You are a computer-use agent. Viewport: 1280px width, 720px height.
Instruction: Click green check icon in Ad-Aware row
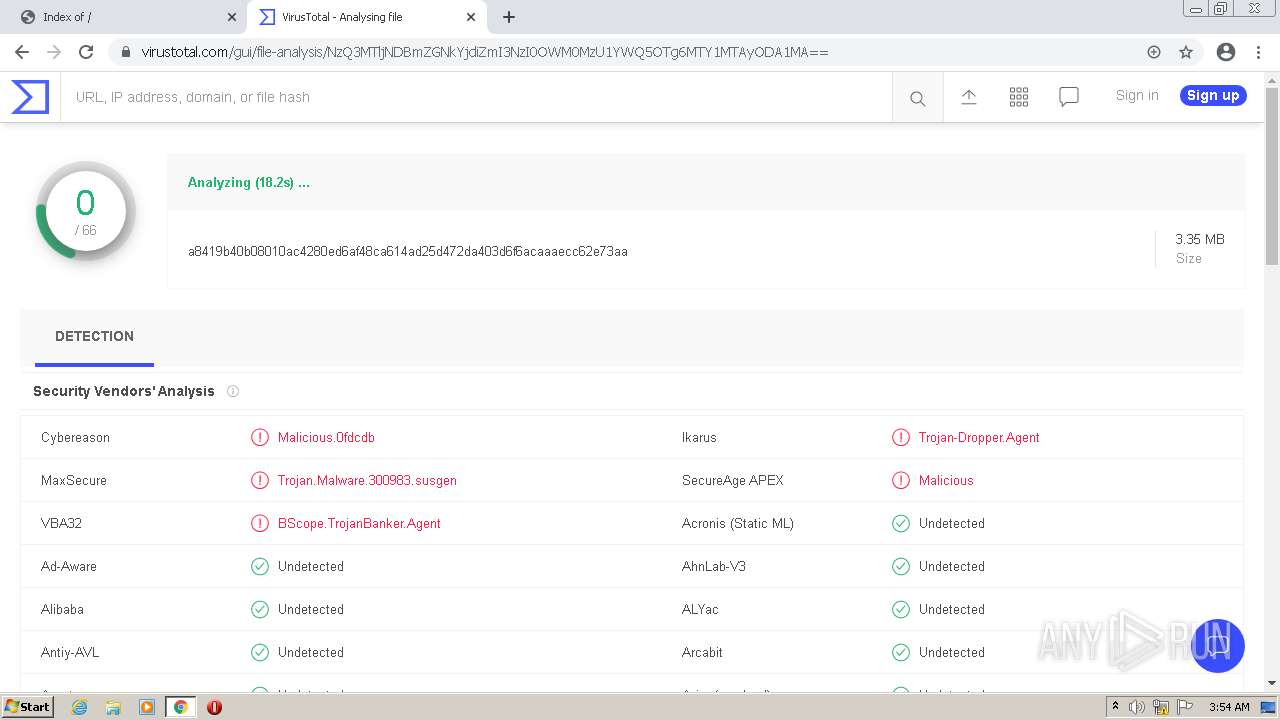pyautogui.click(x=260, y=566)
